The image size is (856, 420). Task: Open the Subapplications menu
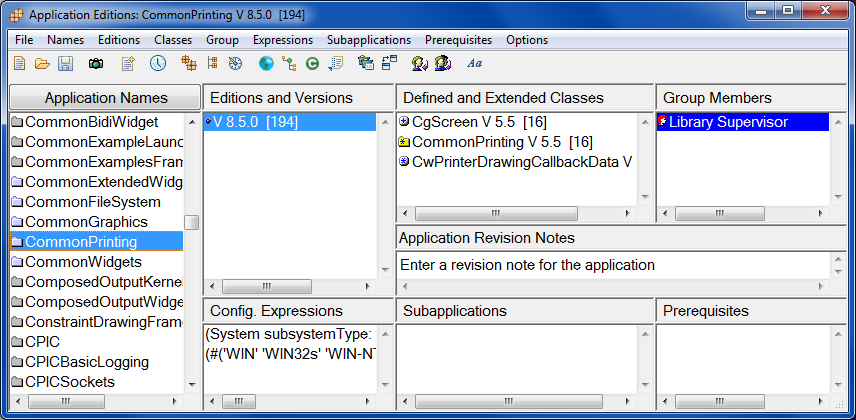[368, 40]
